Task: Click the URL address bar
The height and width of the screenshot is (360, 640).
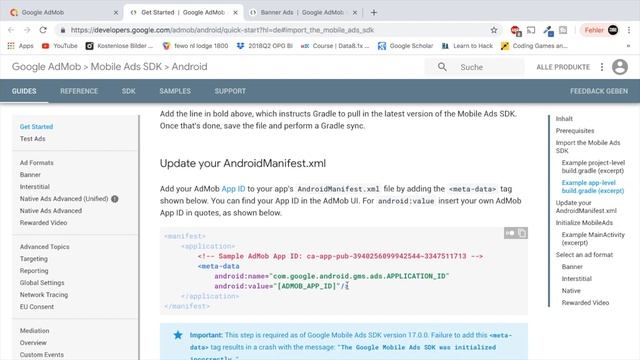Action: click(278, 30)
